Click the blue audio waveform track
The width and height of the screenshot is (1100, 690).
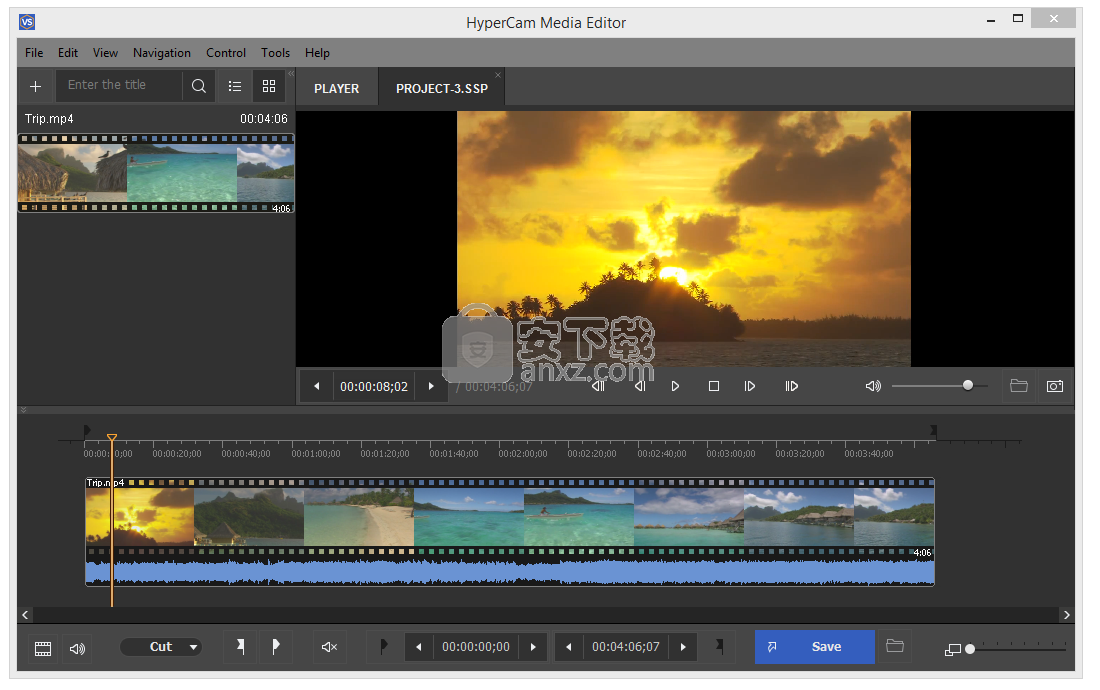point(510,572)
